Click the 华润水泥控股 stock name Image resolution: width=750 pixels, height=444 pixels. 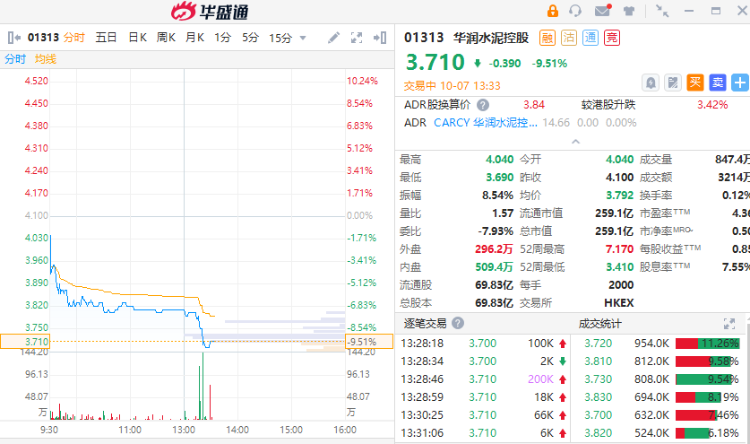tap(491, 38)
